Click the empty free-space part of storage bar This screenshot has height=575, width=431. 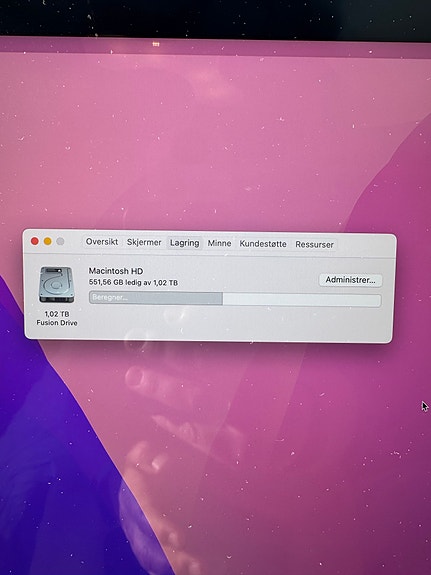(302, 300)
